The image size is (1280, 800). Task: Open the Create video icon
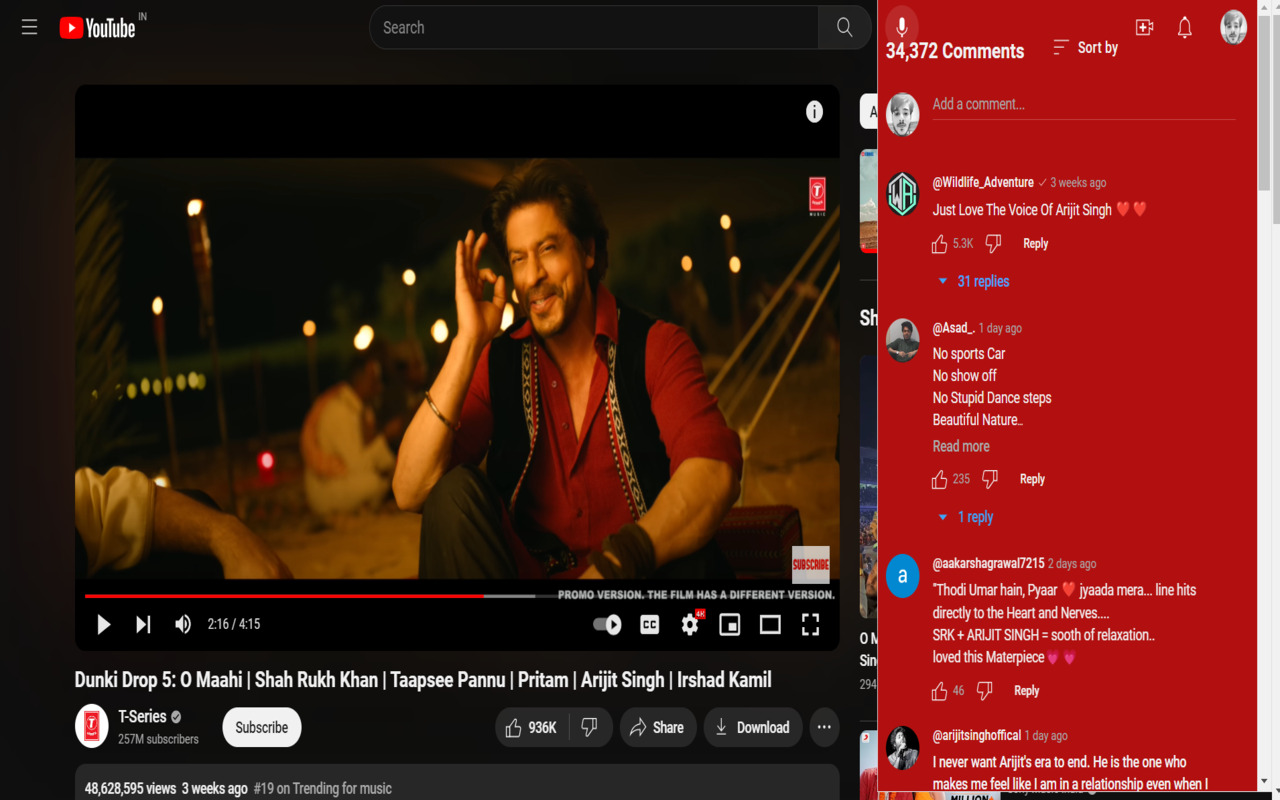coord(1144,27)
